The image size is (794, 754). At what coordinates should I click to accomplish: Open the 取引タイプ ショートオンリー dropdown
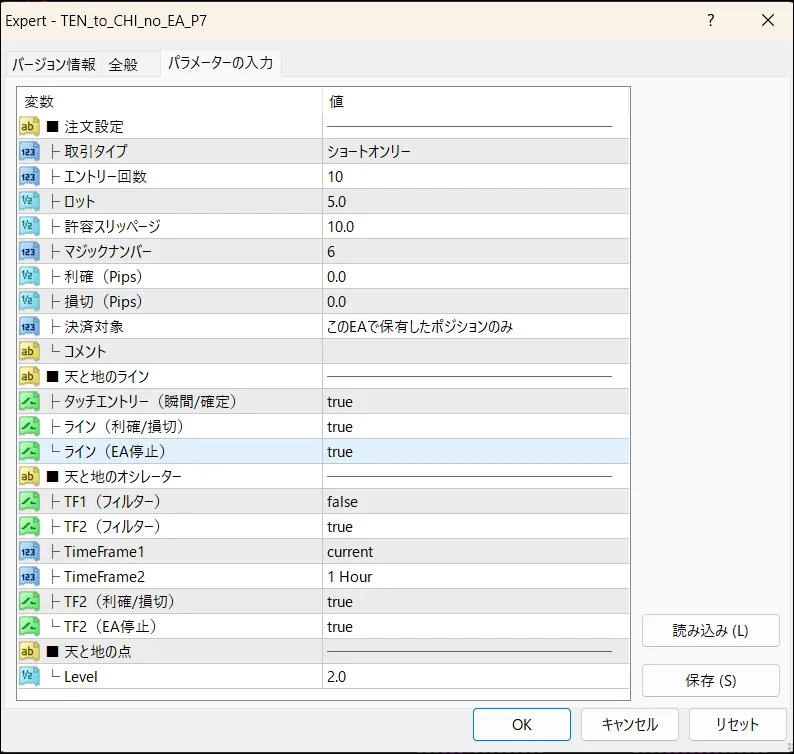pyautogui.click(x=475, y=151)
